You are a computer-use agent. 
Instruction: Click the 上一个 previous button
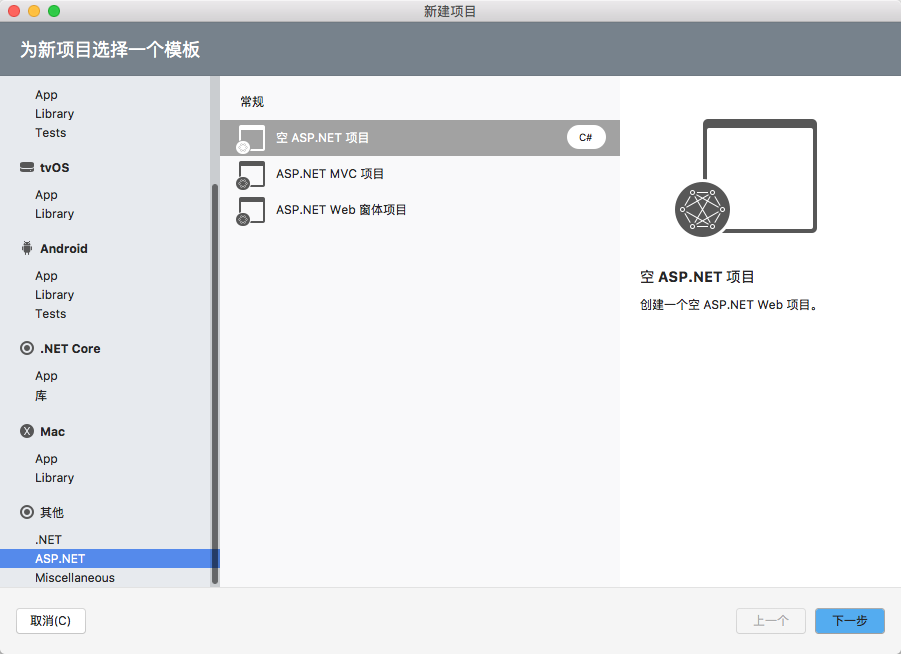[771, 621]
